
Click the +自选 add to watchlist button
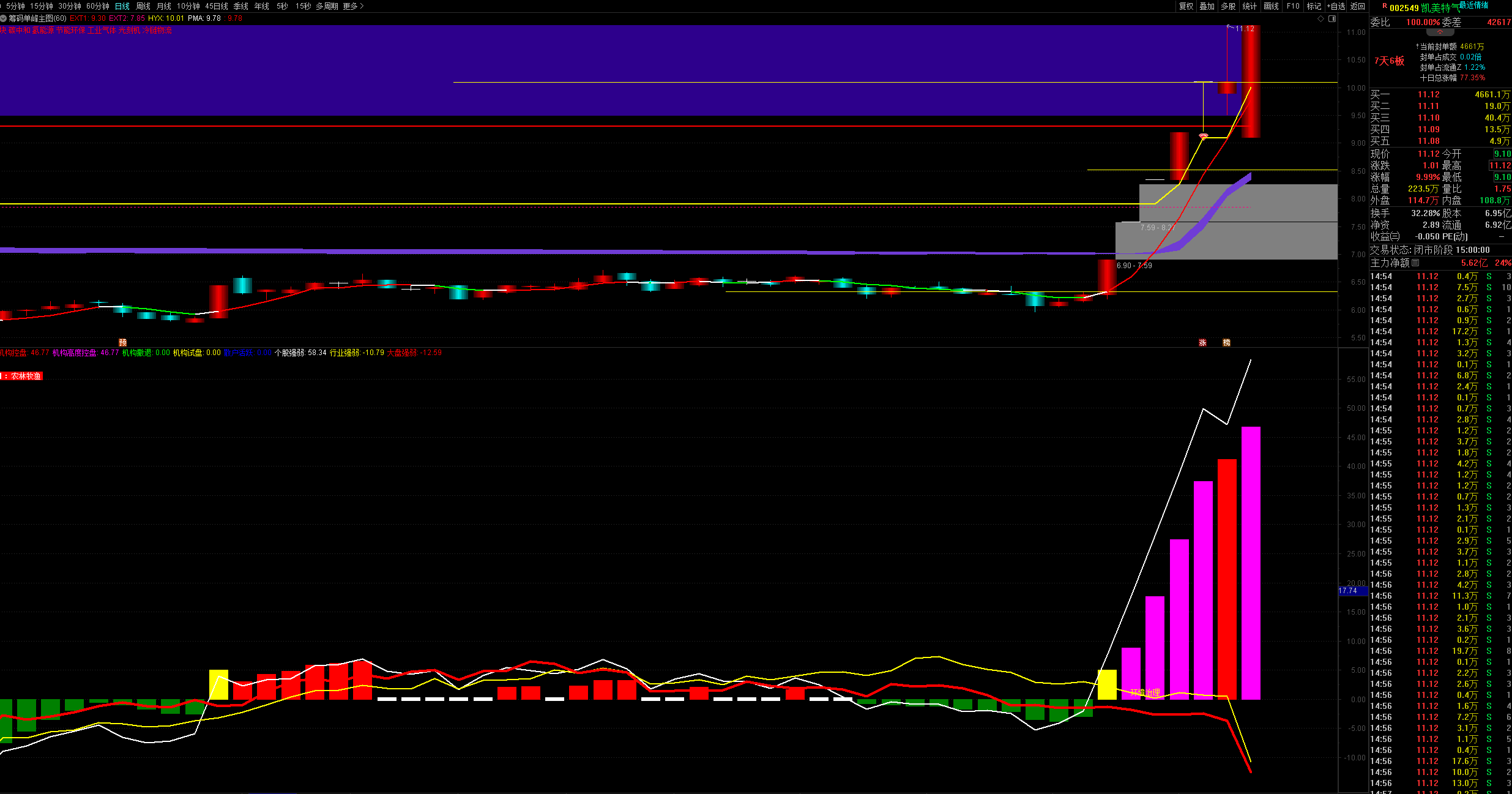pos(1336,6)
